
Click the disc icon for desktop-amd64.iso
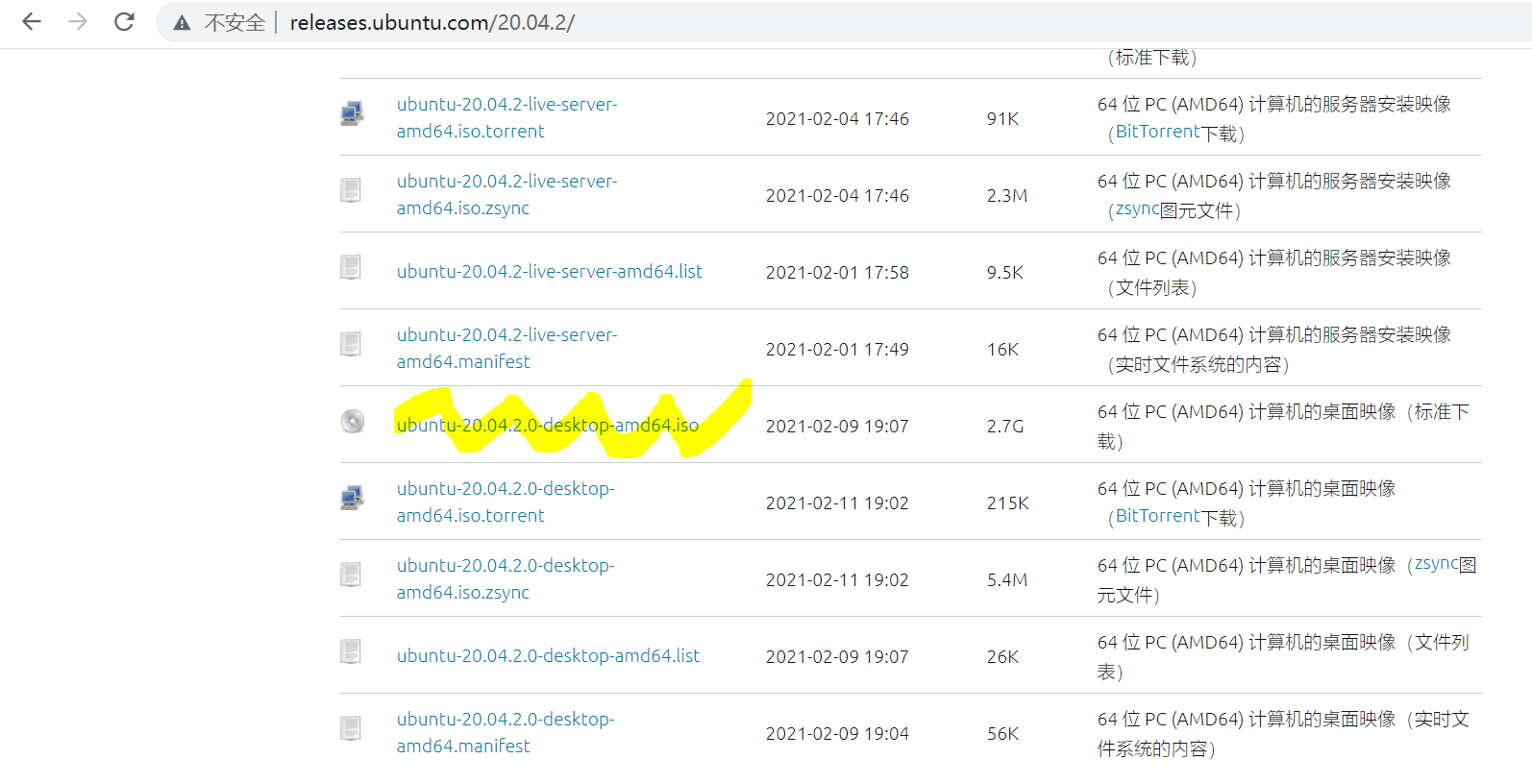coord(353,421)
